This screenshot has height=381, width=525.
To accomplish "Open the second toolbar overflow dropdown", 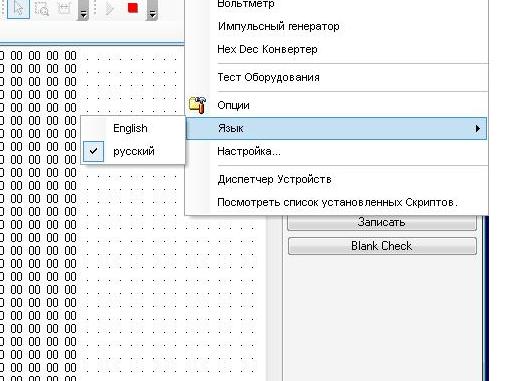I will pos(152,10).
